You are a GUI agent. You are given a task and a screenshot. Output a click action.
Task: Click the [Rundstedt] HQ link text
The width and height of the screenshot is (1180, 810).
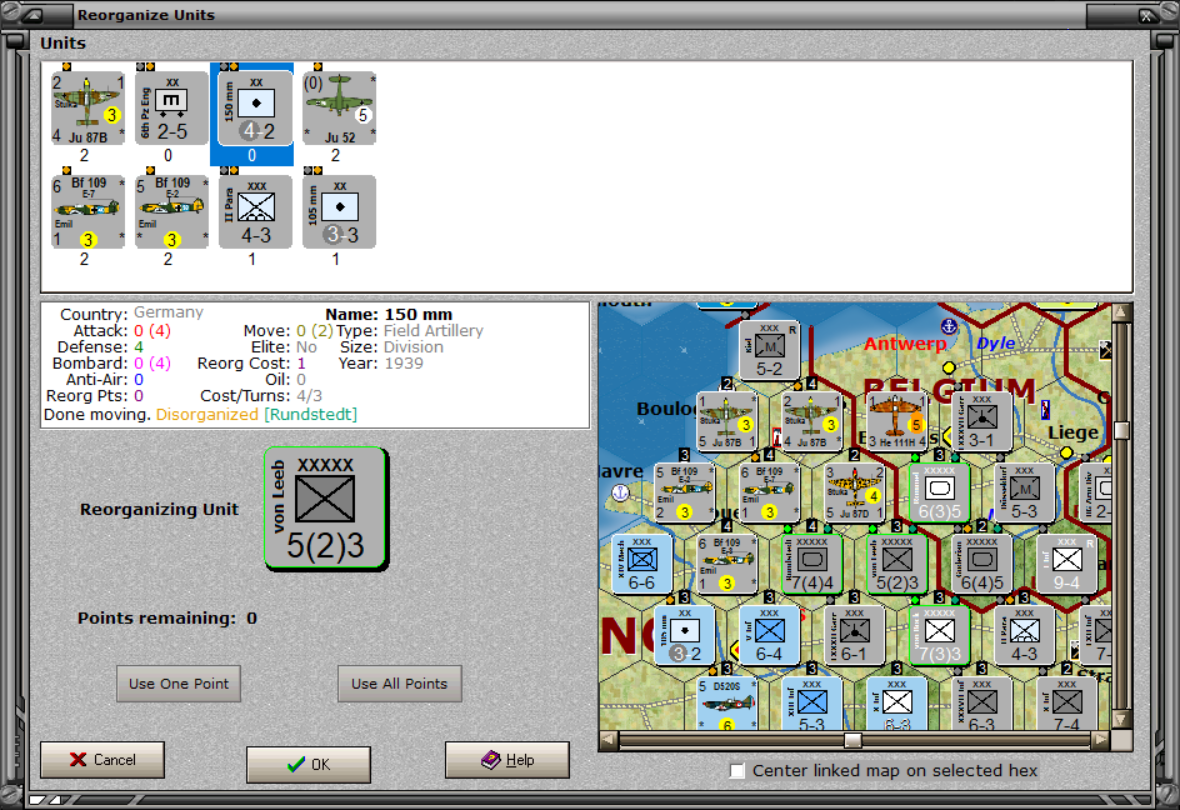311,415
